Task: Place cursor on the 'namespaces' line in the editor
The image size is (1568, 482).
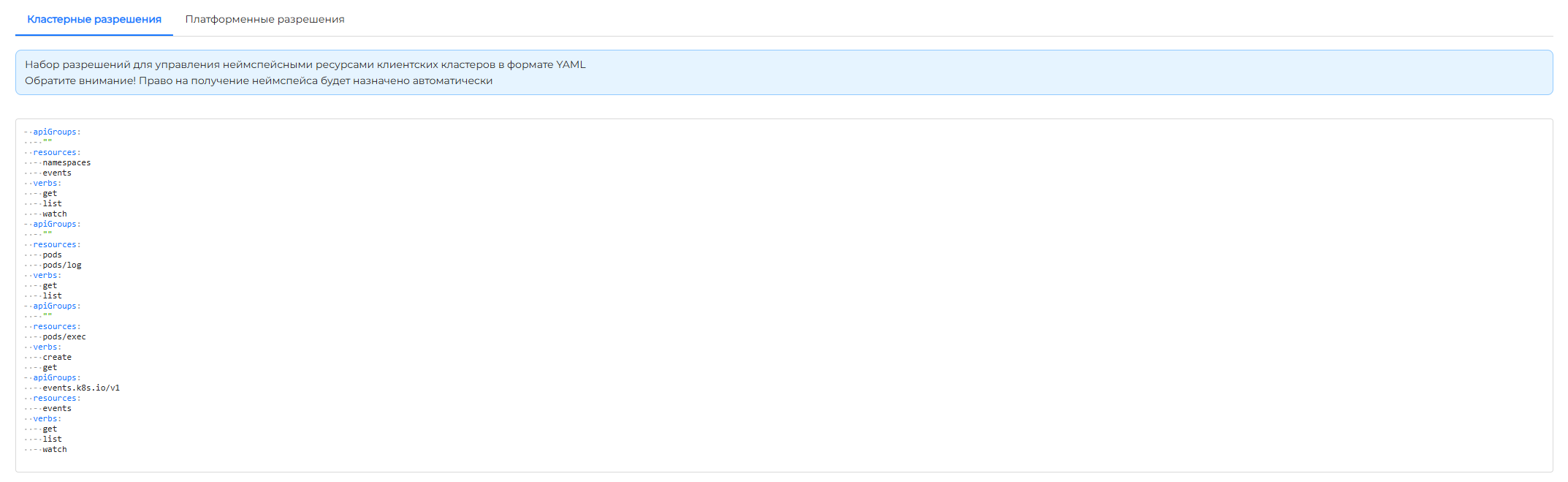Action: tap(66, 162)
